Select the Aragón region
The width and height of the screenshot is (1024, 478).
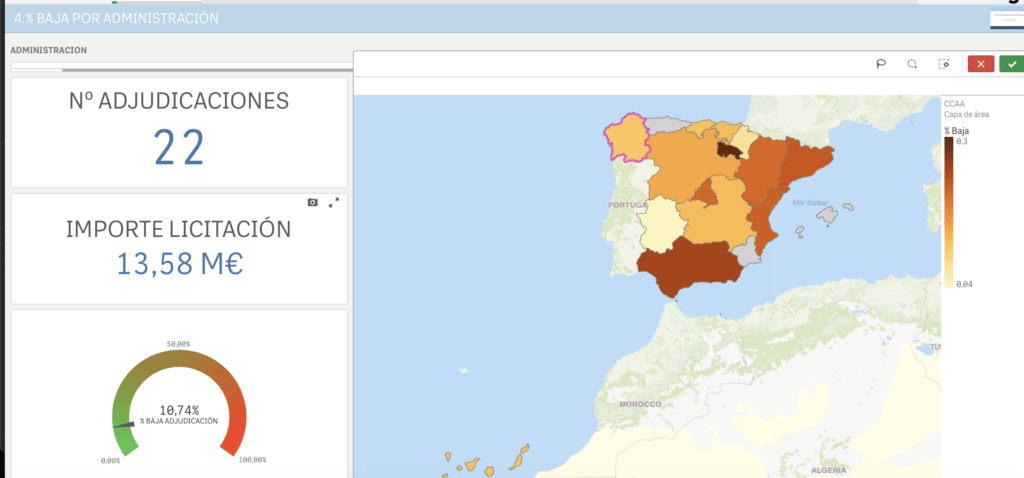[x=761, y=170]
